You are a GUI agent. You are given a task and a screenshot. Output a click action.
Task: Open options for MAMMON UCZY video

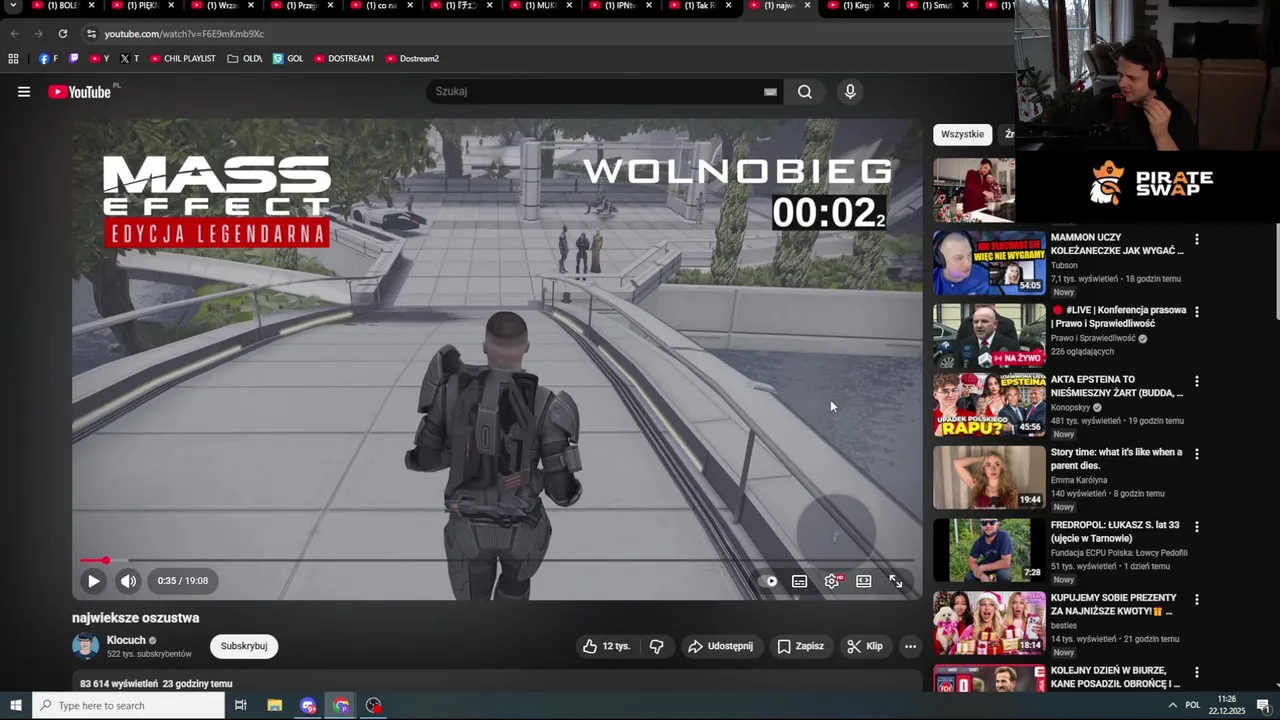1196,239
